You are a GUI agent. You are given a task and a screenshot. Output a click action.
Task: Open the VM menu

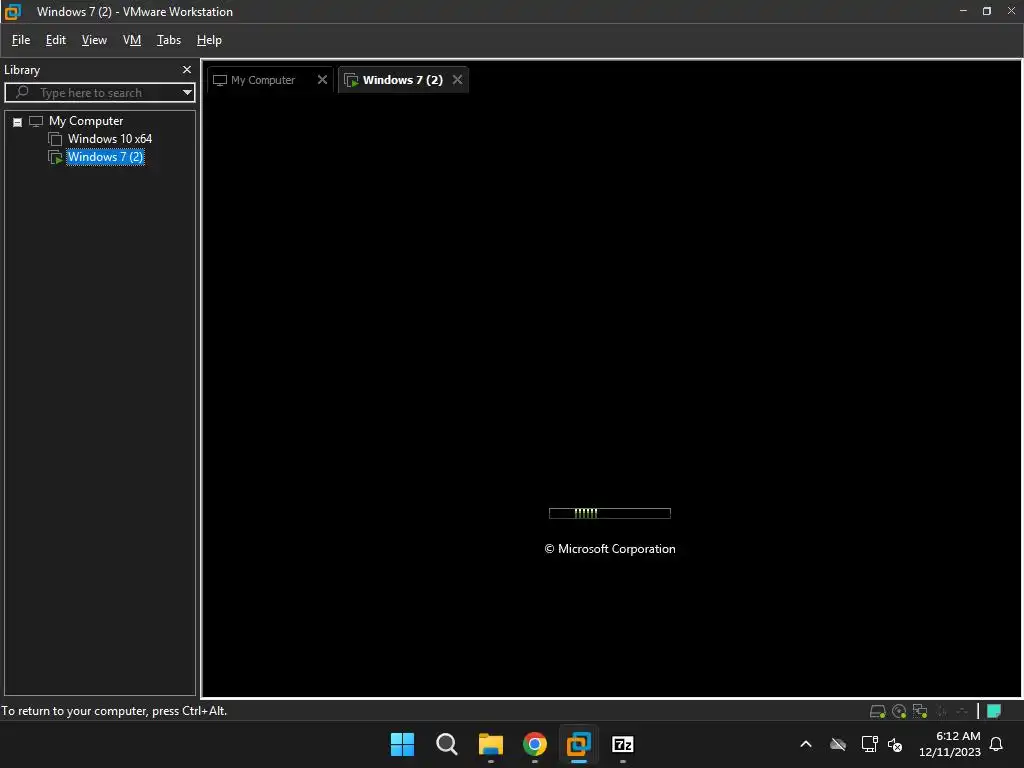(132, 40)
